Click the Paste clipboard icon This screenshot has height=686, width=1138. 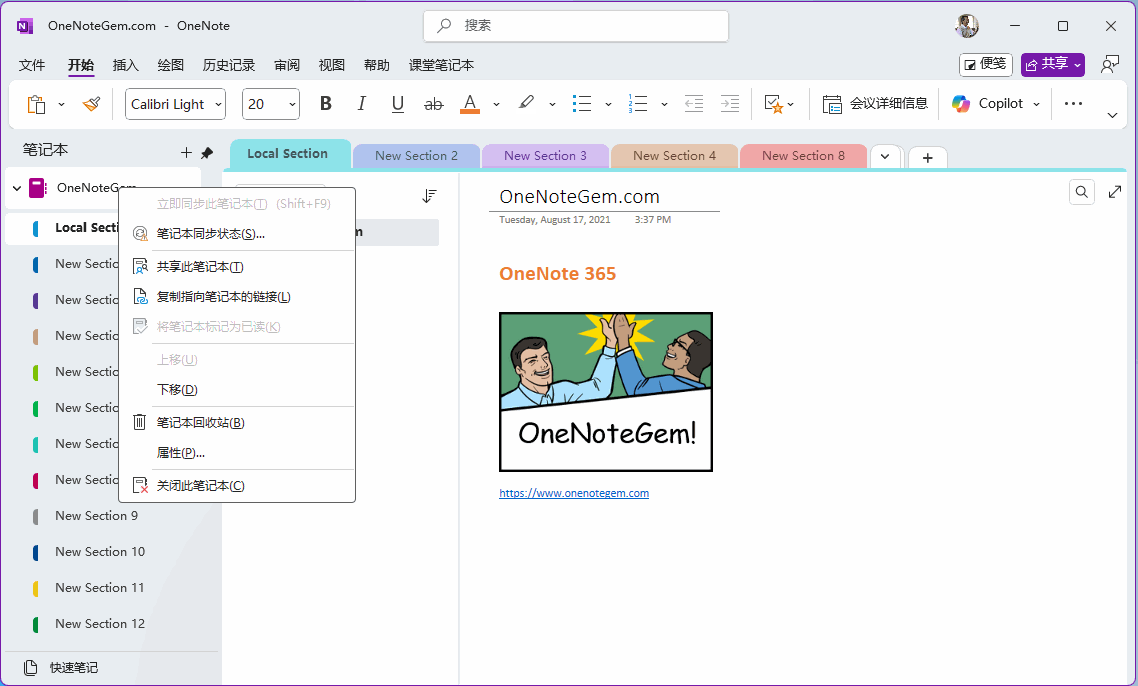(x=36, y=105)
